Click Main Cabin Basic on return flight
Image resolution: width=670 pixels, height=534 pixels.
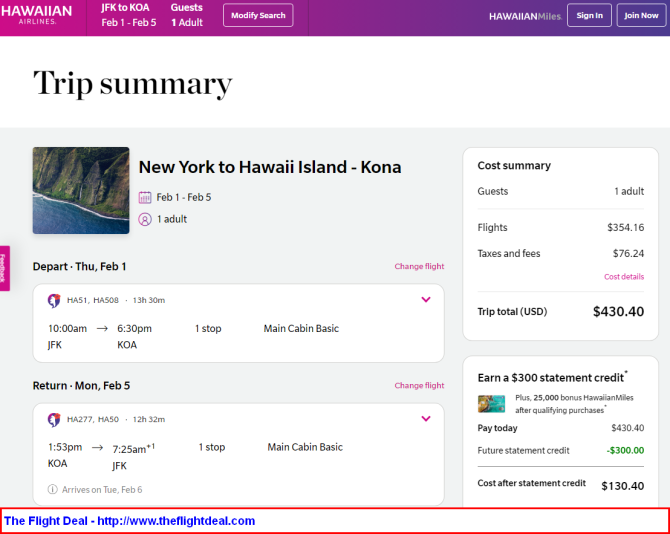click(305, 447)
